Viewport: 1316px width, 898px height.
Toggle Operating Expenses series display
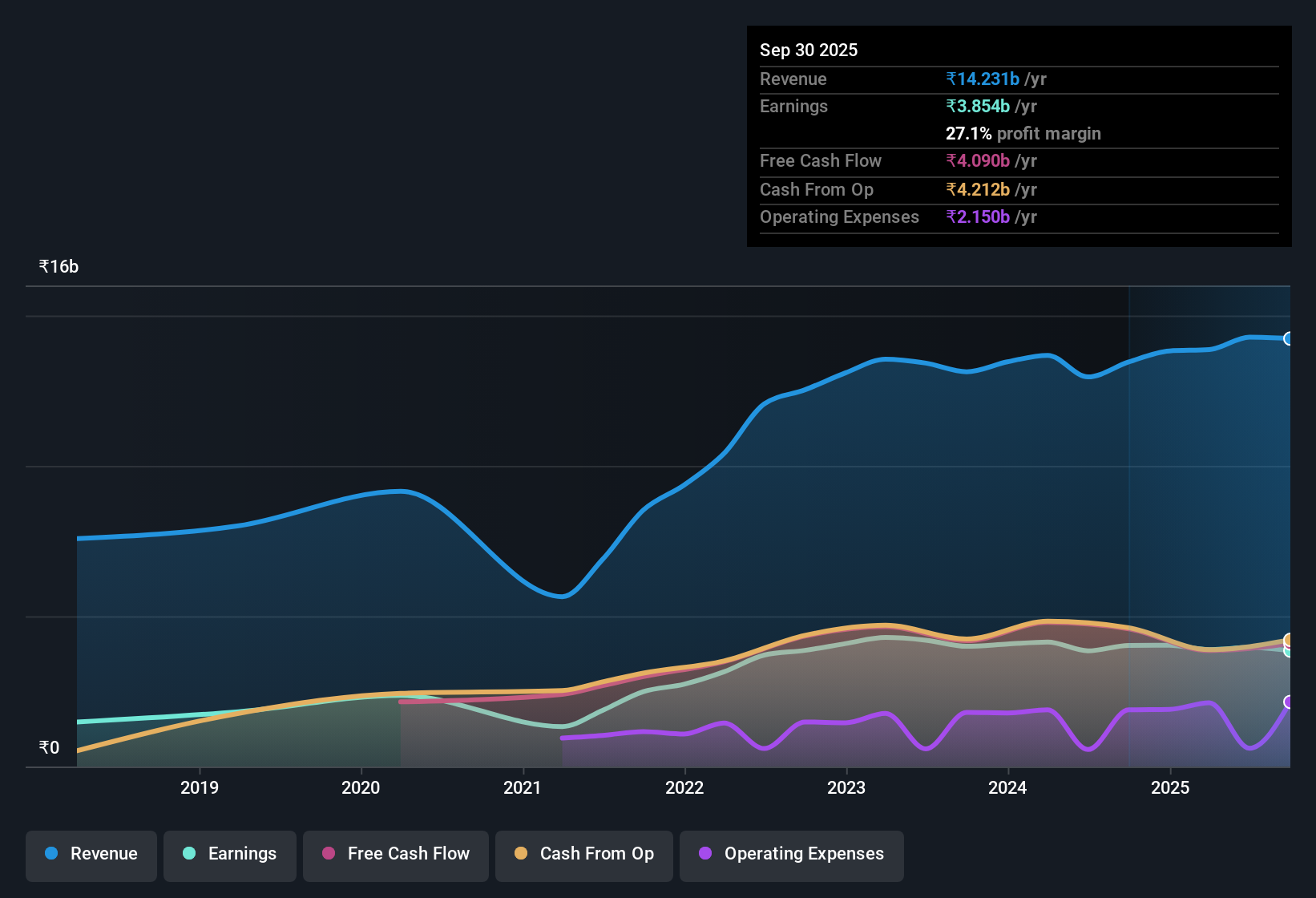coord(791,855)
